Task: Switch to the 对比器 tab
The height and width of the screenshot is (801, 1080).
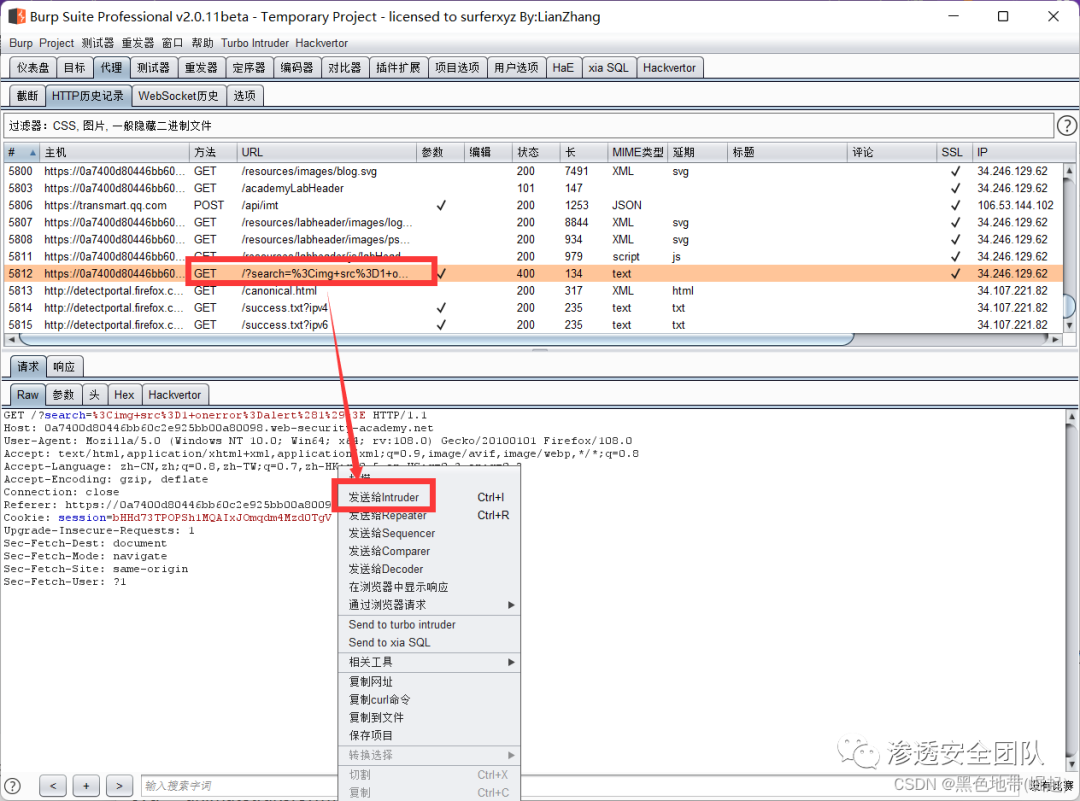Action: tap(344, 67)
